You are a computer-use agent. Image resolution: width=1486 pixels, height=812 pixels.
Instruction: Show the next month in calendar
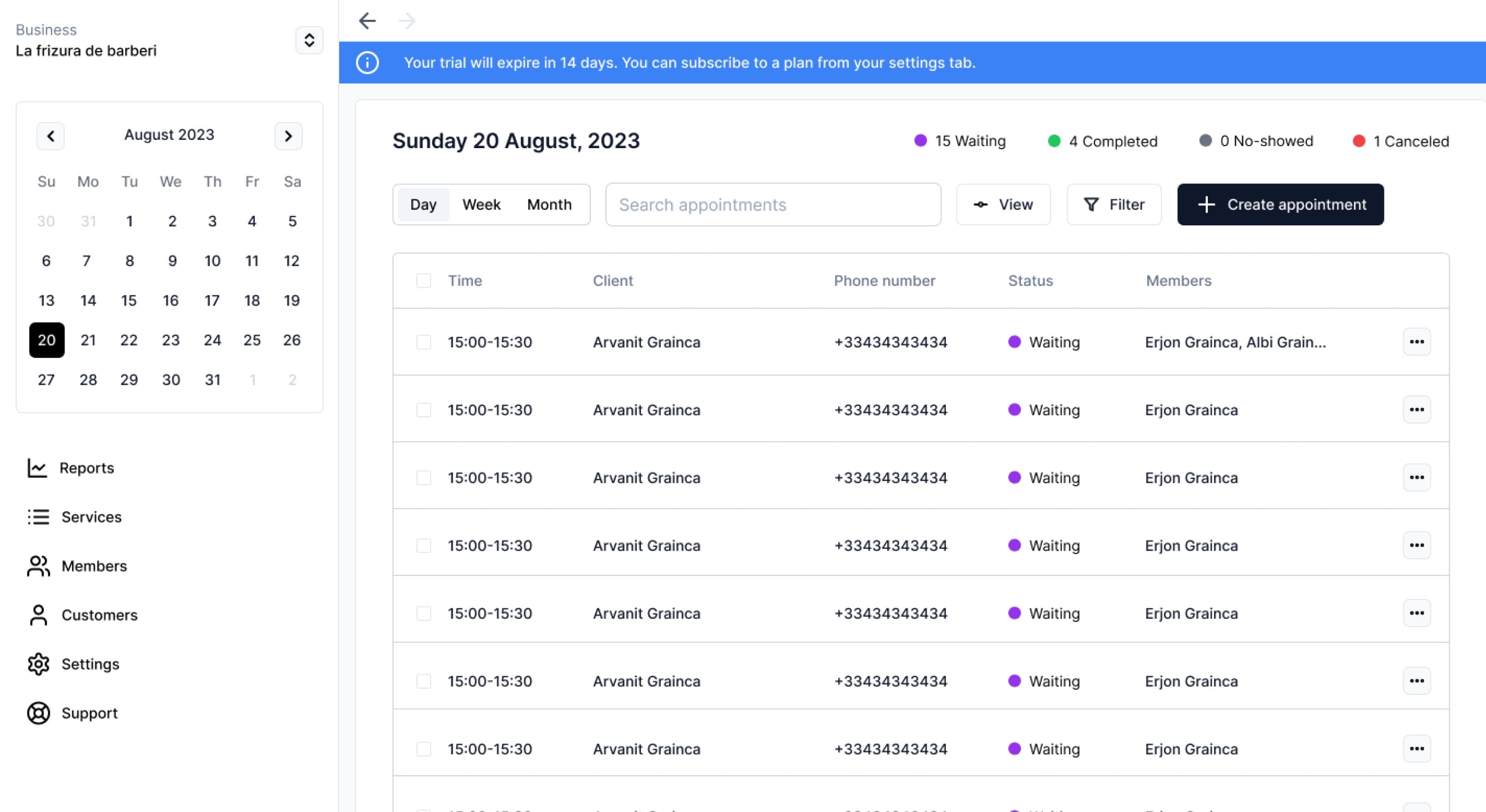(x=289, y=136)
